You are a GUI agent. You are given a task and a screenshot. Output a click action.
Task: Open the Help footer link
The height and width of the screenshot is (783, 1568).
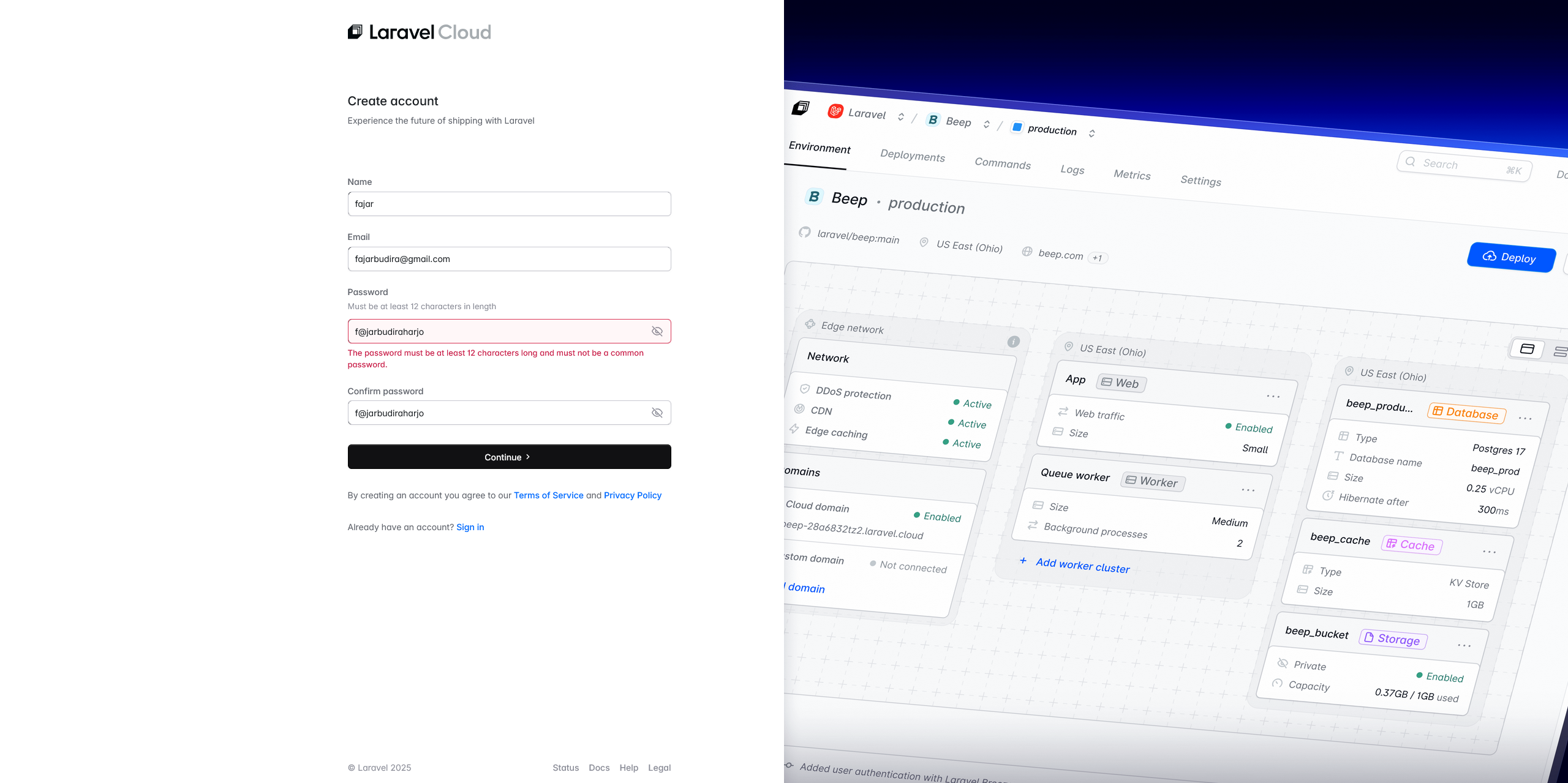pyautogui.click(x=628, y=768)
